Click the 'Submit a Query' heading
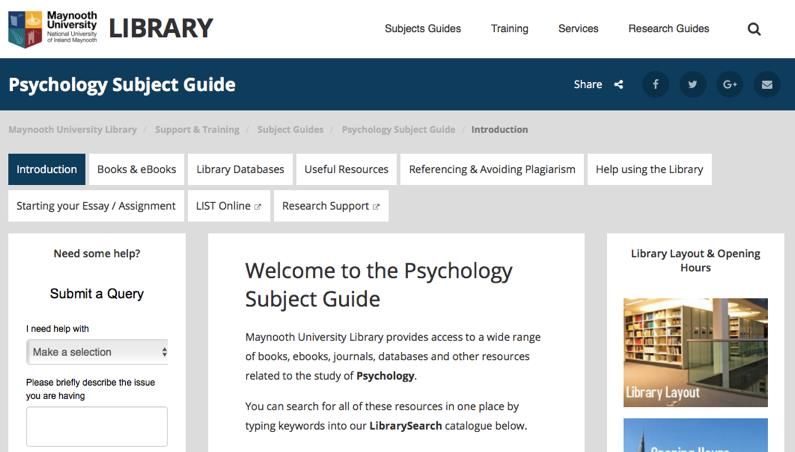 pos(97,294)
